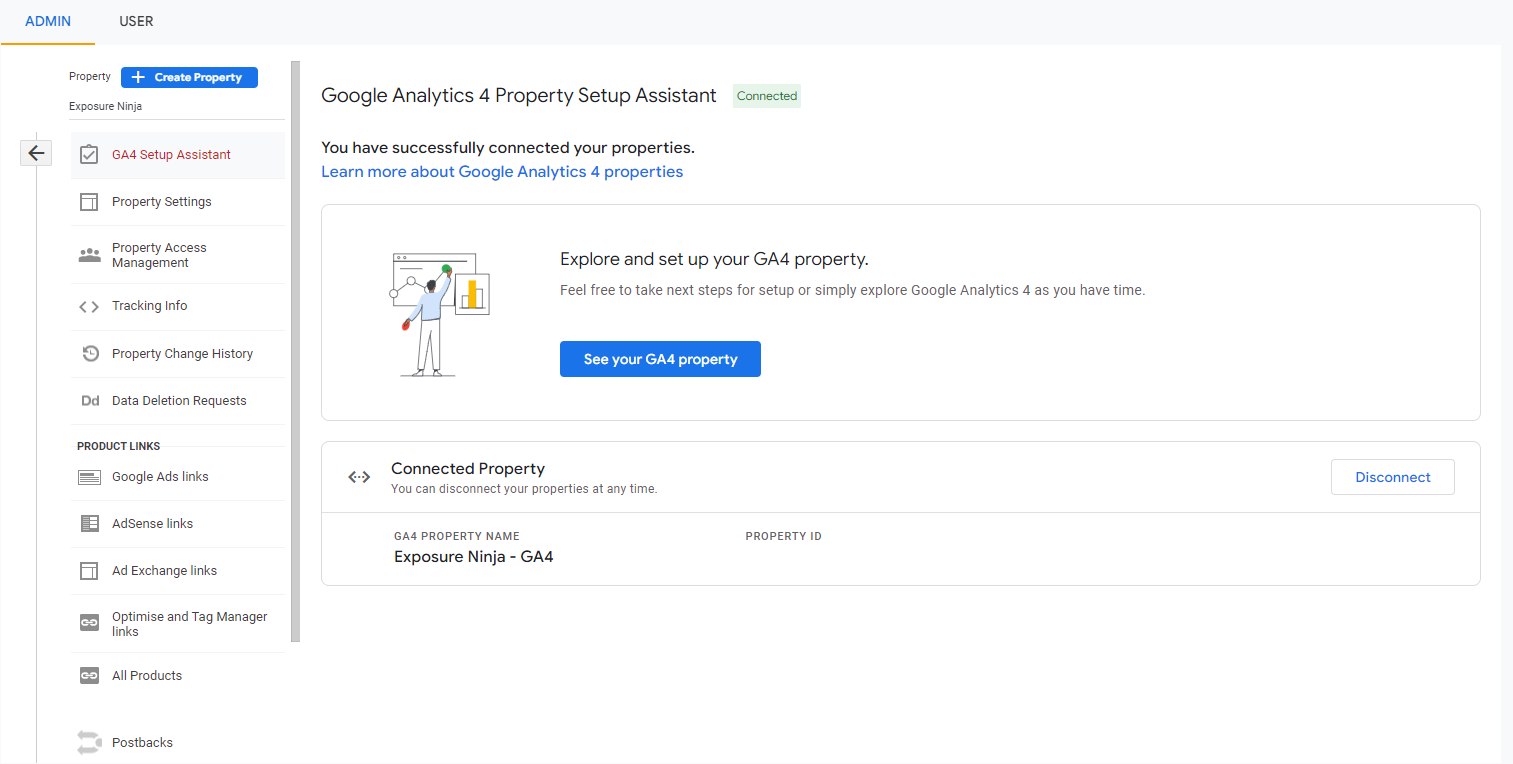1513x764 pixels.
Task: Open the Learn more about Google Analytics 4 link
Action: [502, 171]
